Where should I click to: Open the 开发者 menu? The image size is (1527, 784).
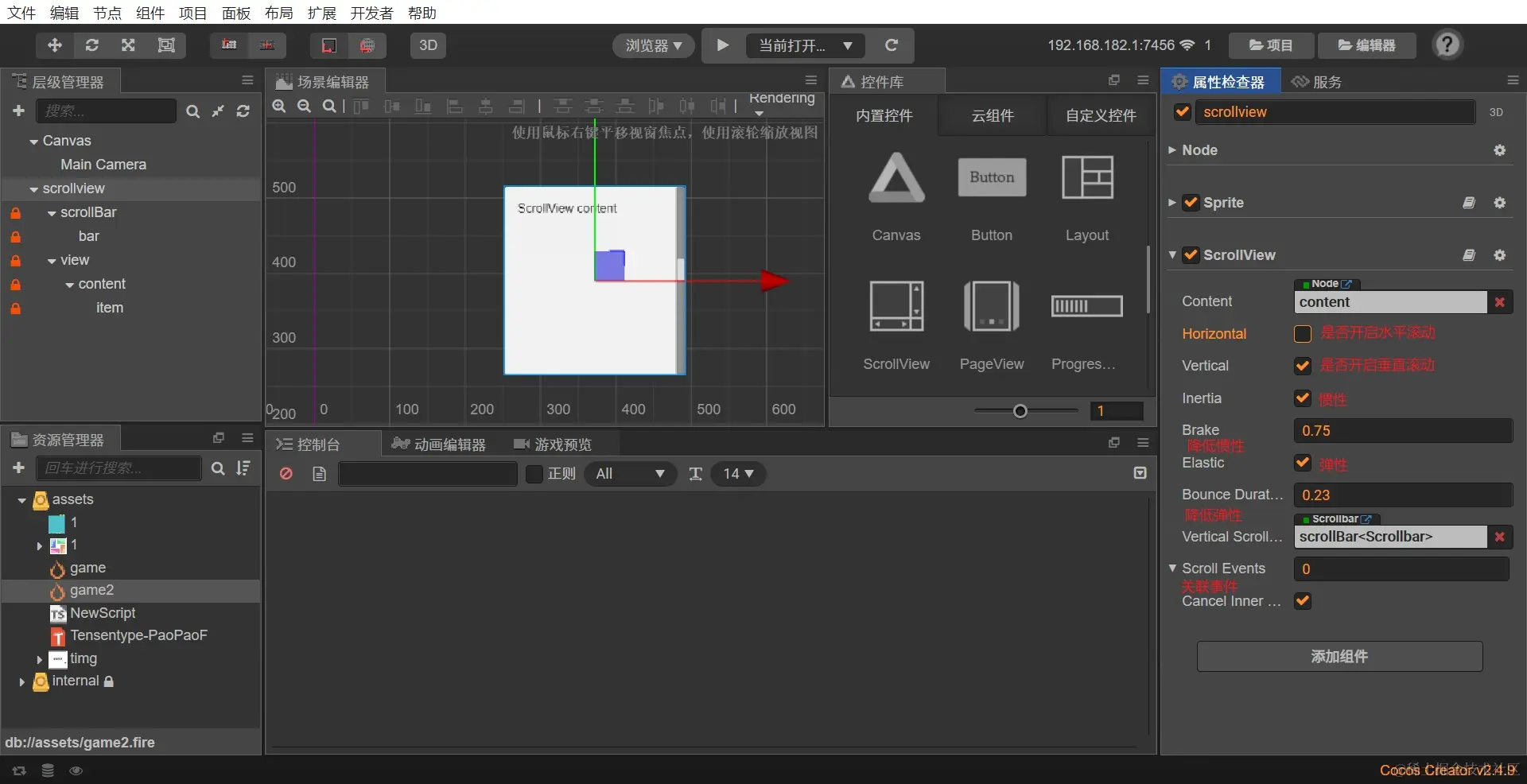point(371,13)
